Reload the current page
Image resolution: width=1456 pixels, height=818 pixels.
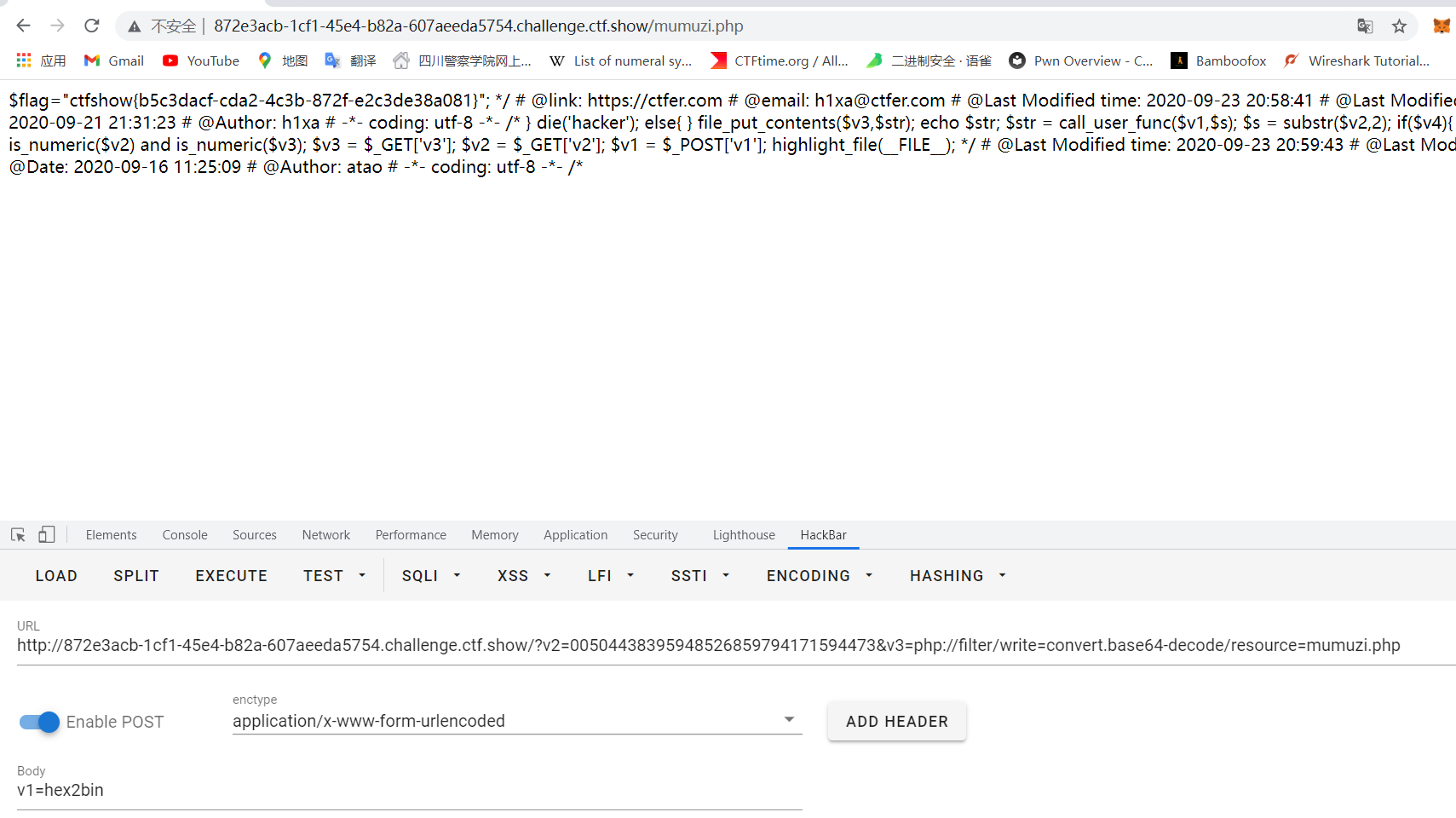point(91,26)
